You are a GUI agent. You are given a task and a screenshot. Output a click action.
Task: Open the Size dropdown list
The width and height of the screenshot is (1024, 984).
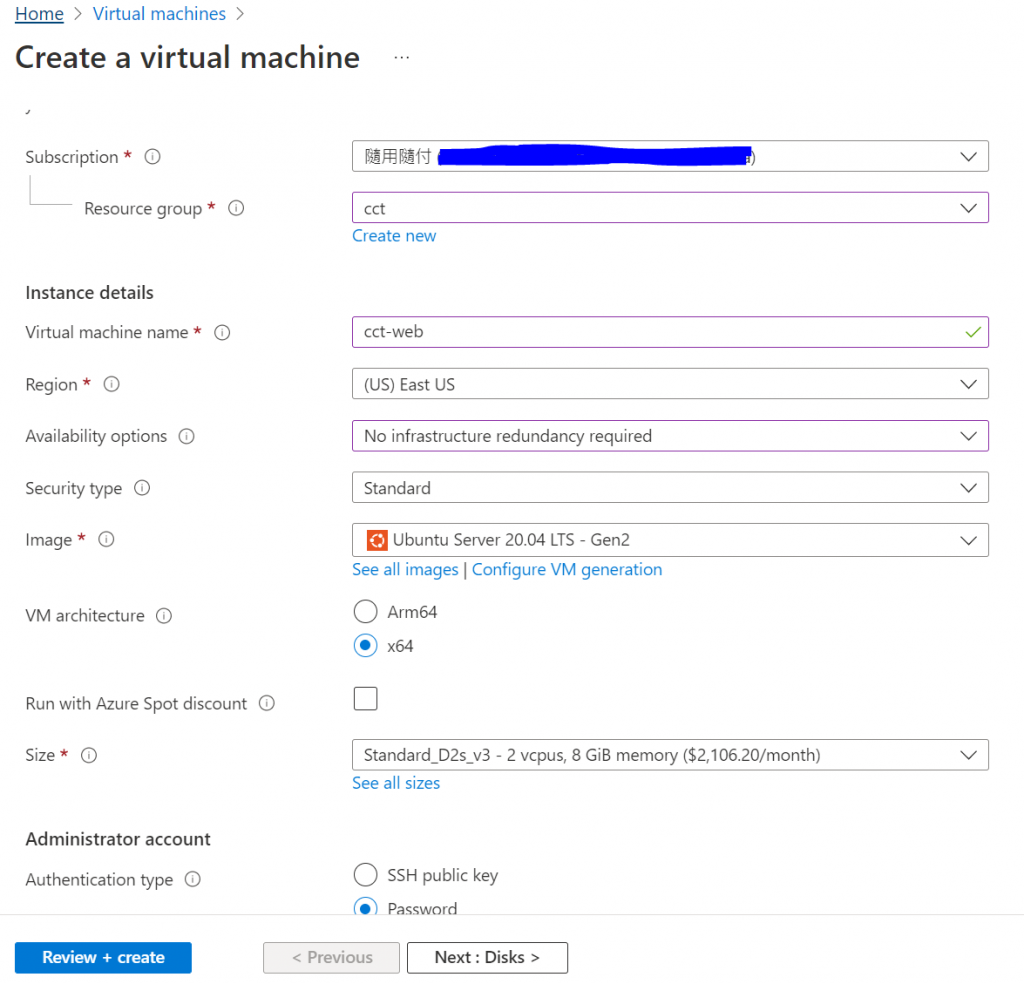tap(669, 755)
